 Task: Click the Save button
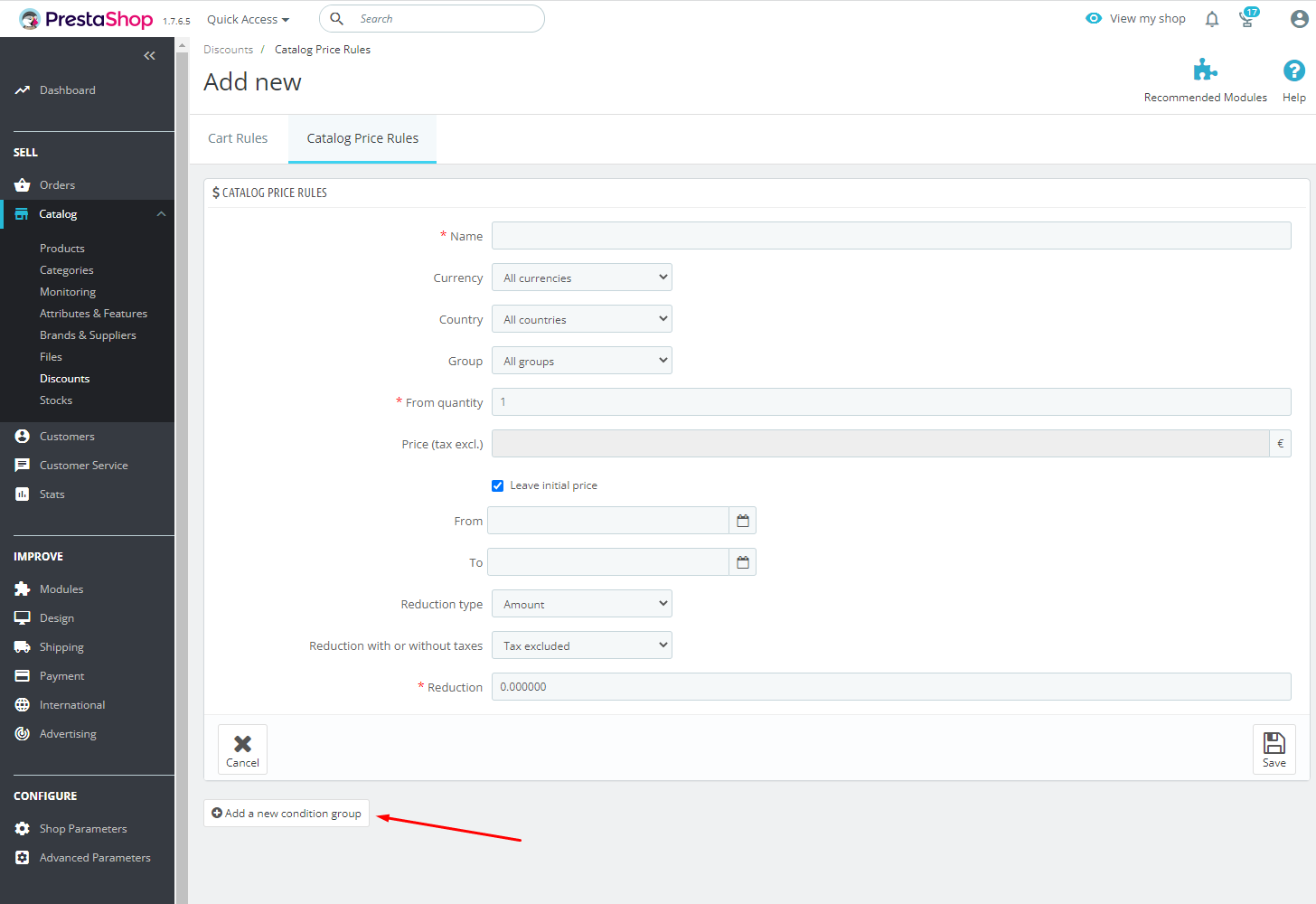click(x=1274, y=749)
